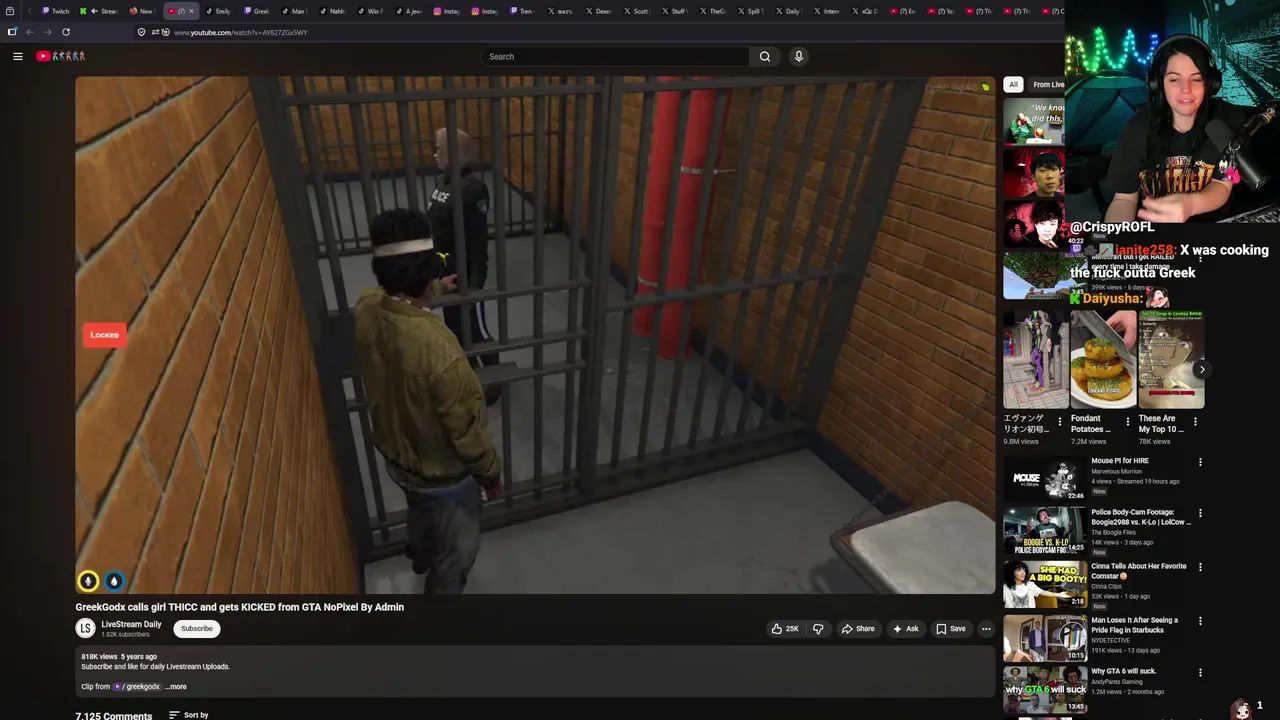1280x720 pixels.
Task: Open options for These Are My Top 10 short
Action: [x=1195, y=422]
